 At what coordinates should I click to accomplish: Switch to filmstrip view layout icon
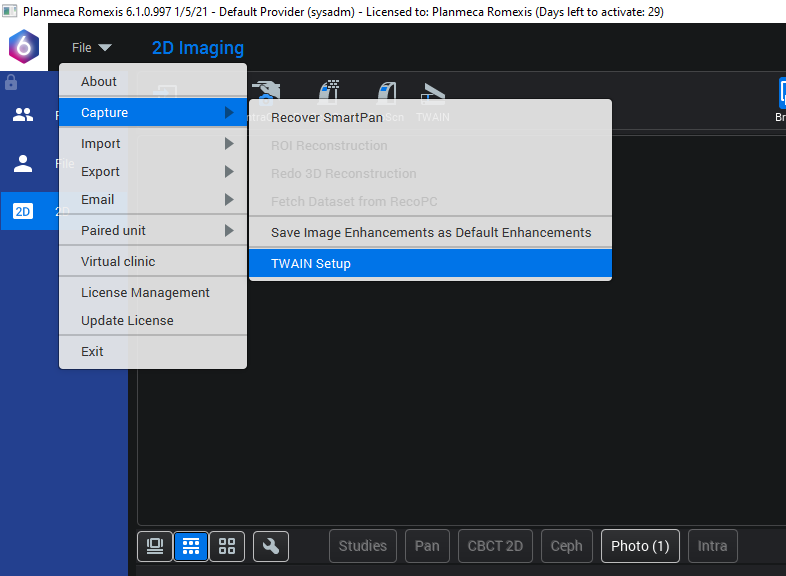155,546
